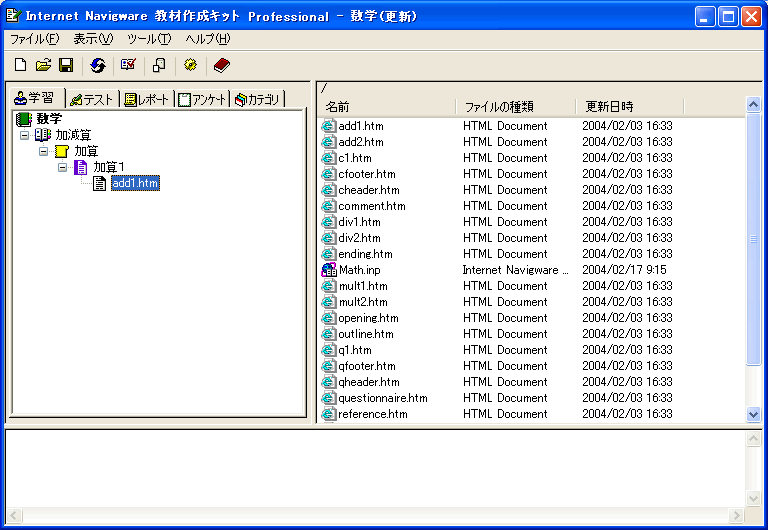Image resolution: width=768 pixels, height=530 pixels.
Task: Open the ファイル(F) menu
Action: pos(34,39)
